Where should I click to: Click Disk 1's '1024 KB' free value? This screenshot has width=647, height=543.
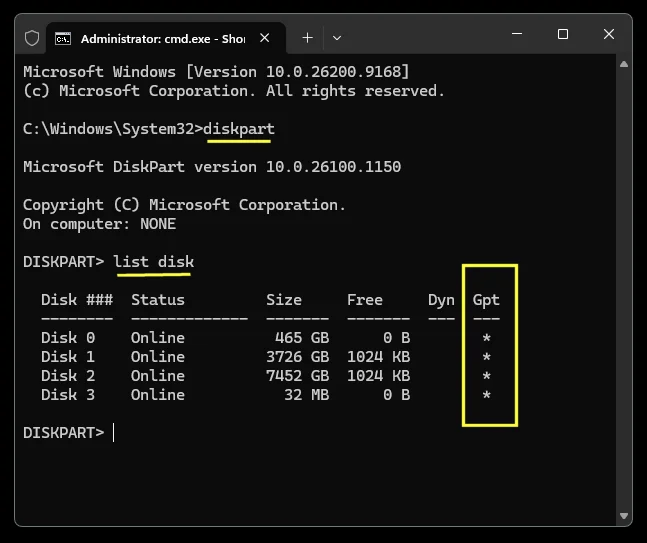[378, 357]
